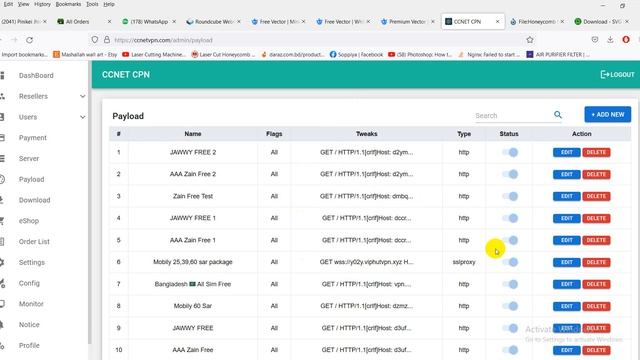
Task: Delete the JAWWY FREE 1 payload
Action: click(596, 218)
